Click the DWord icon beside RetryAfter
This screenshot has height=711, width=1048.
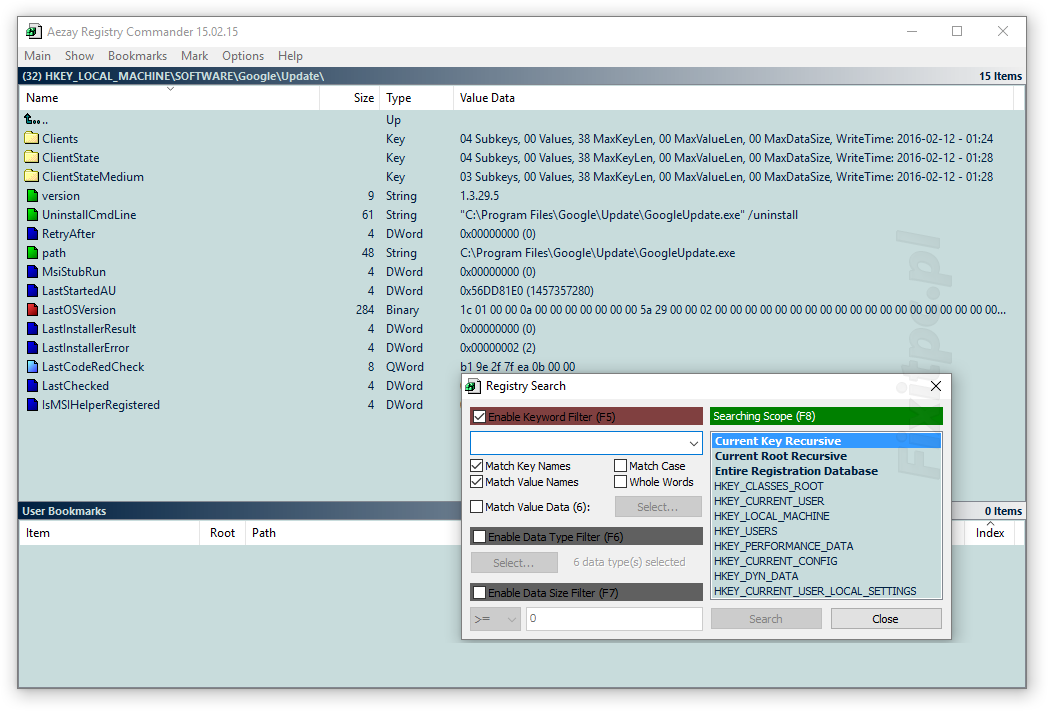(32, 234)
